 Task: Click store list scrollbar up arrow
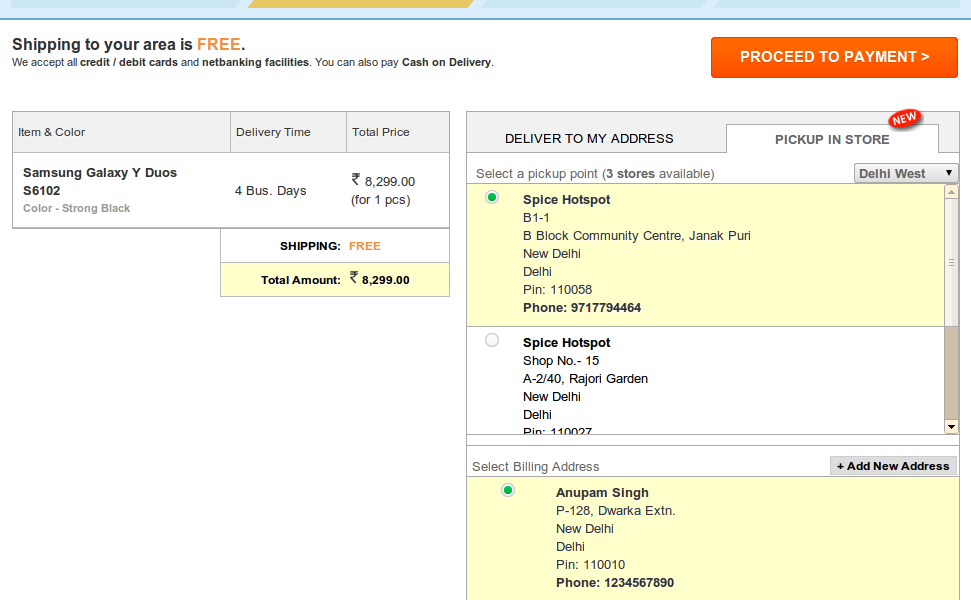click(951, 191)
